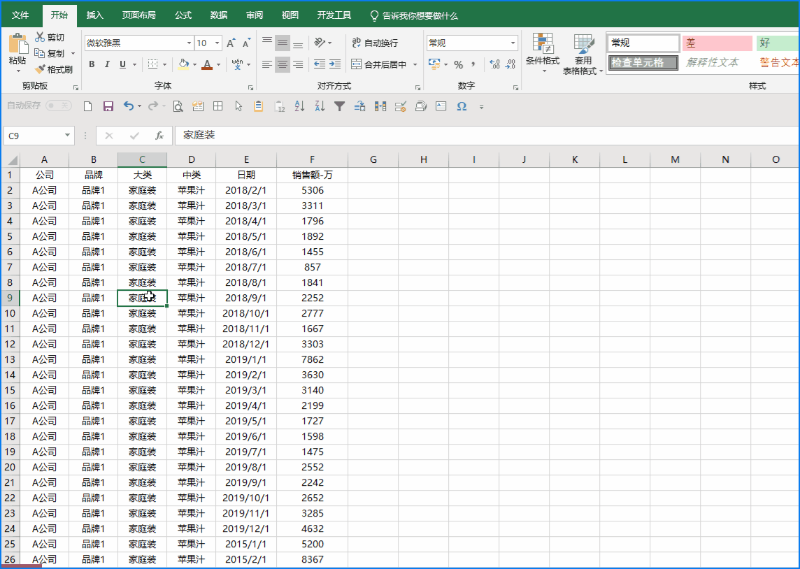Customize Quick Access Toolbar dropdown
The image size is (800, 569).
(x=481, y=107)
